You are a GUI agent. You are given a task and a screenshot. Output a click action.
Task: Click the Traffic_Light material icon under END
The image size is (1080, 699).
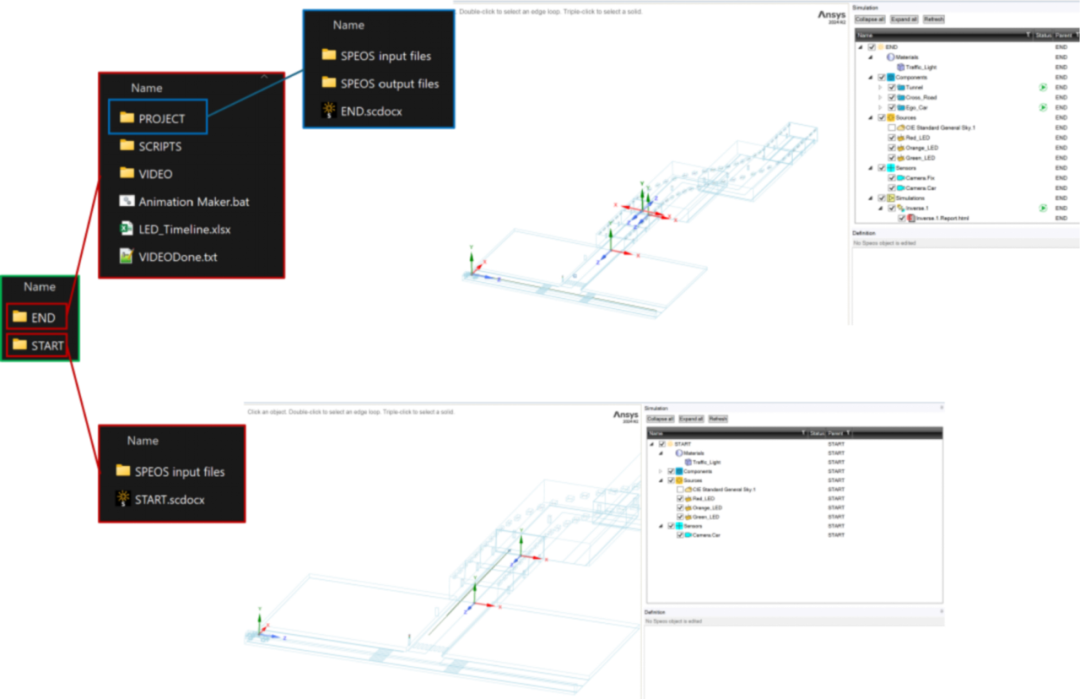(x=900, y=67)
